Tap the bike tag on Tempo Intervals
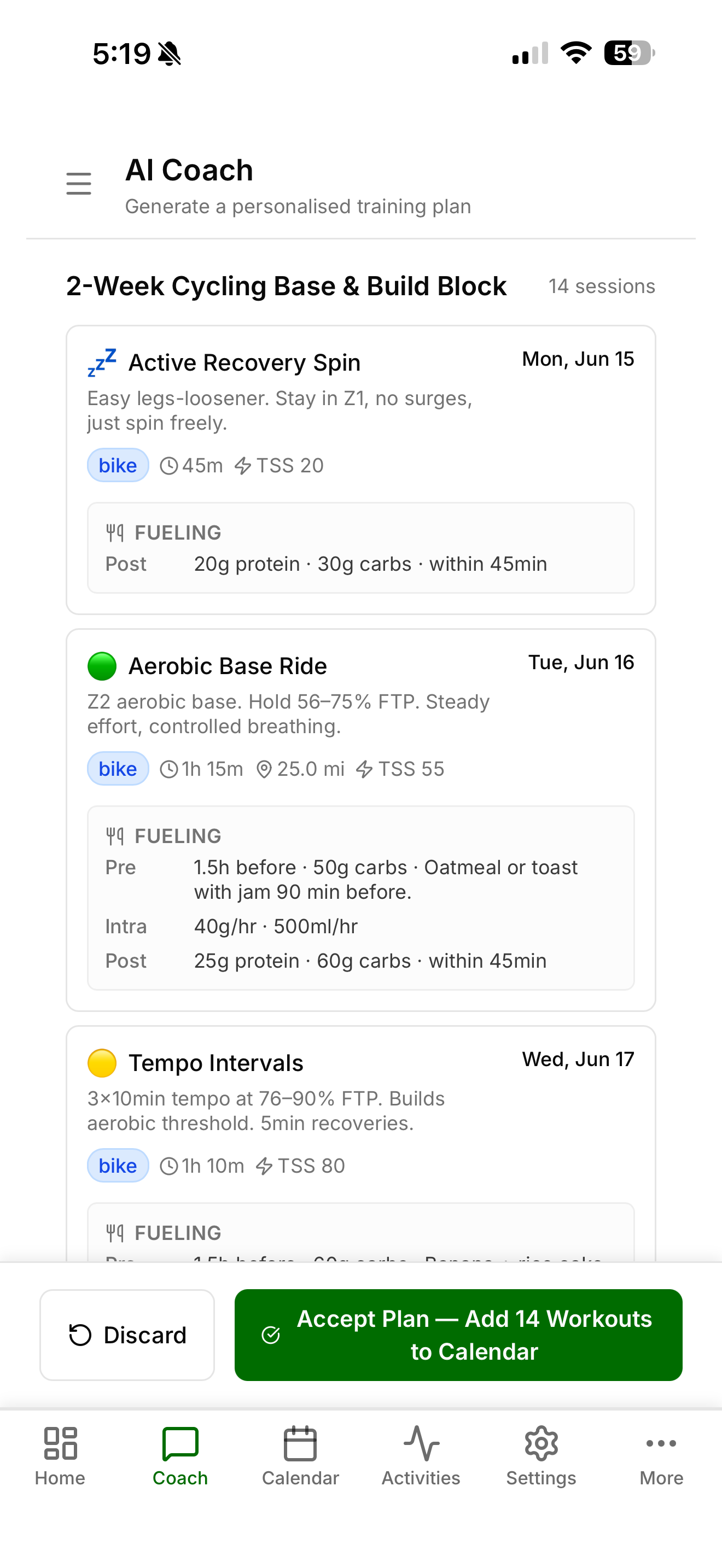Viewport: 722px width, 1568px height. tap(118, 1166)
